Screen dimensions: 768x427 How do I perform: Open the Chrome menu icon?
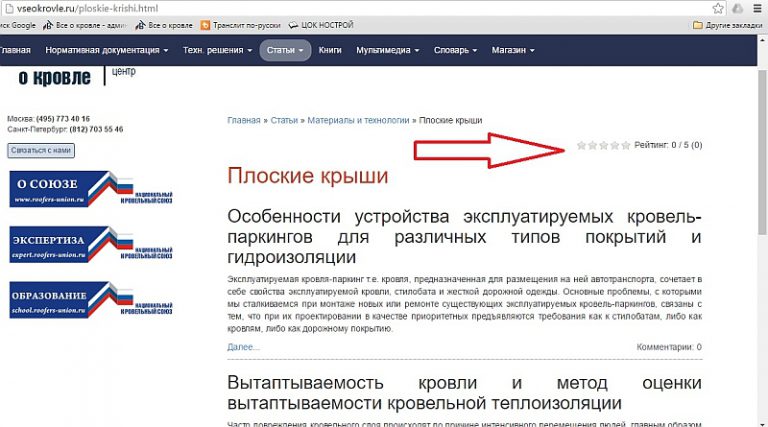click(x=757, y=6)
